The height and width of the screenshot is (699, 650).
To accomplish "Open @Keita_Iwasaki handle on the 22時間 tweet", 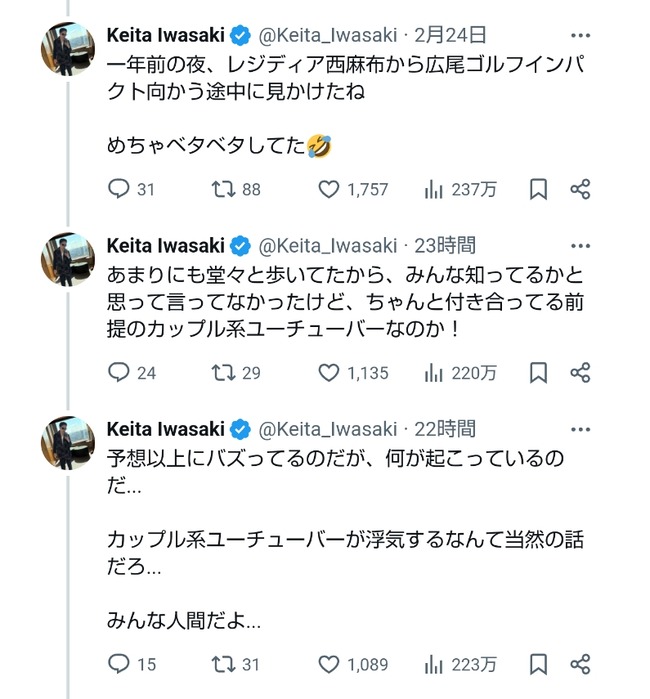I will point(328,430).
